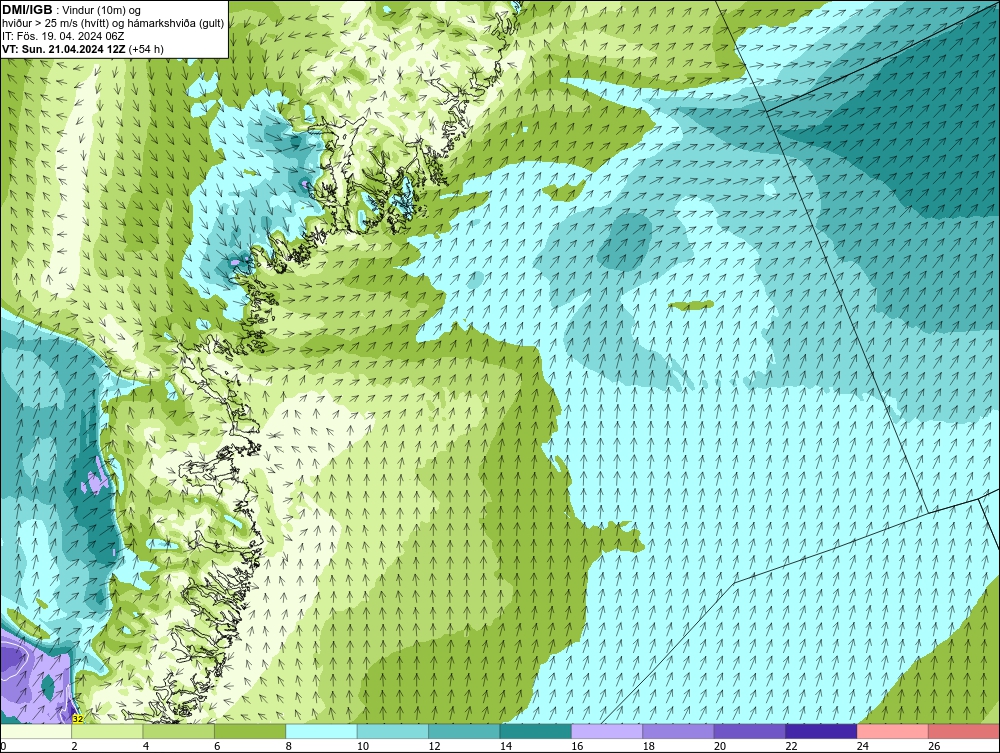The image size is (1000, 753).
Task: Select the light green 2–4 m/s legend swatch
Action: tap(107, 731)
